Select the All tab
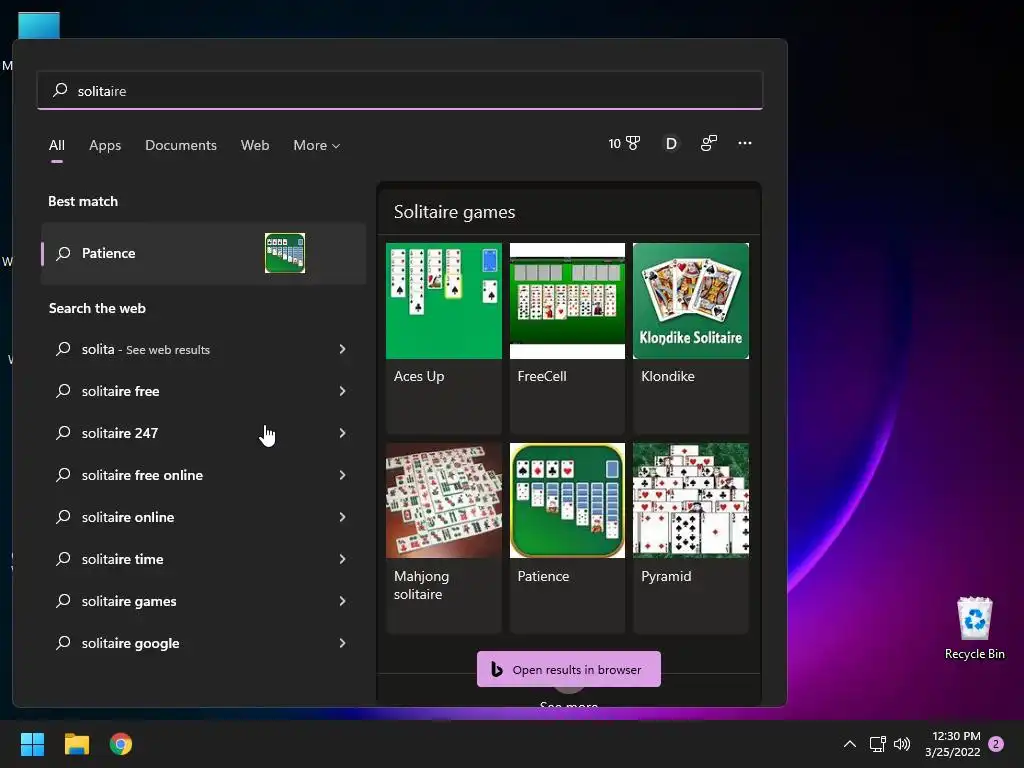The width and height of the screenshot is (1024, 768). pos(57,146)
